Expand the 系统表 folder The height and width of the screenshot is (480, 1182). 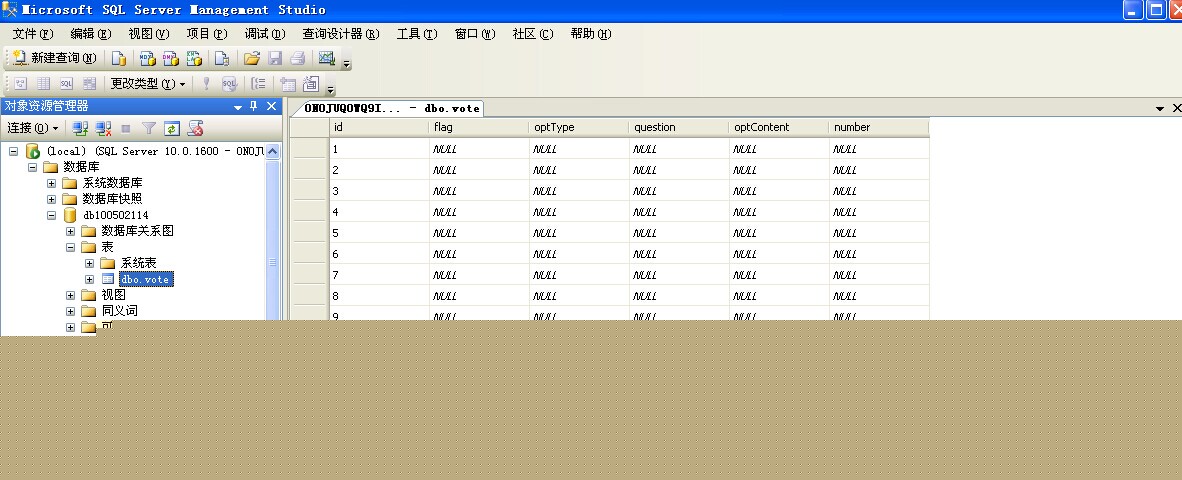[89, 263]
